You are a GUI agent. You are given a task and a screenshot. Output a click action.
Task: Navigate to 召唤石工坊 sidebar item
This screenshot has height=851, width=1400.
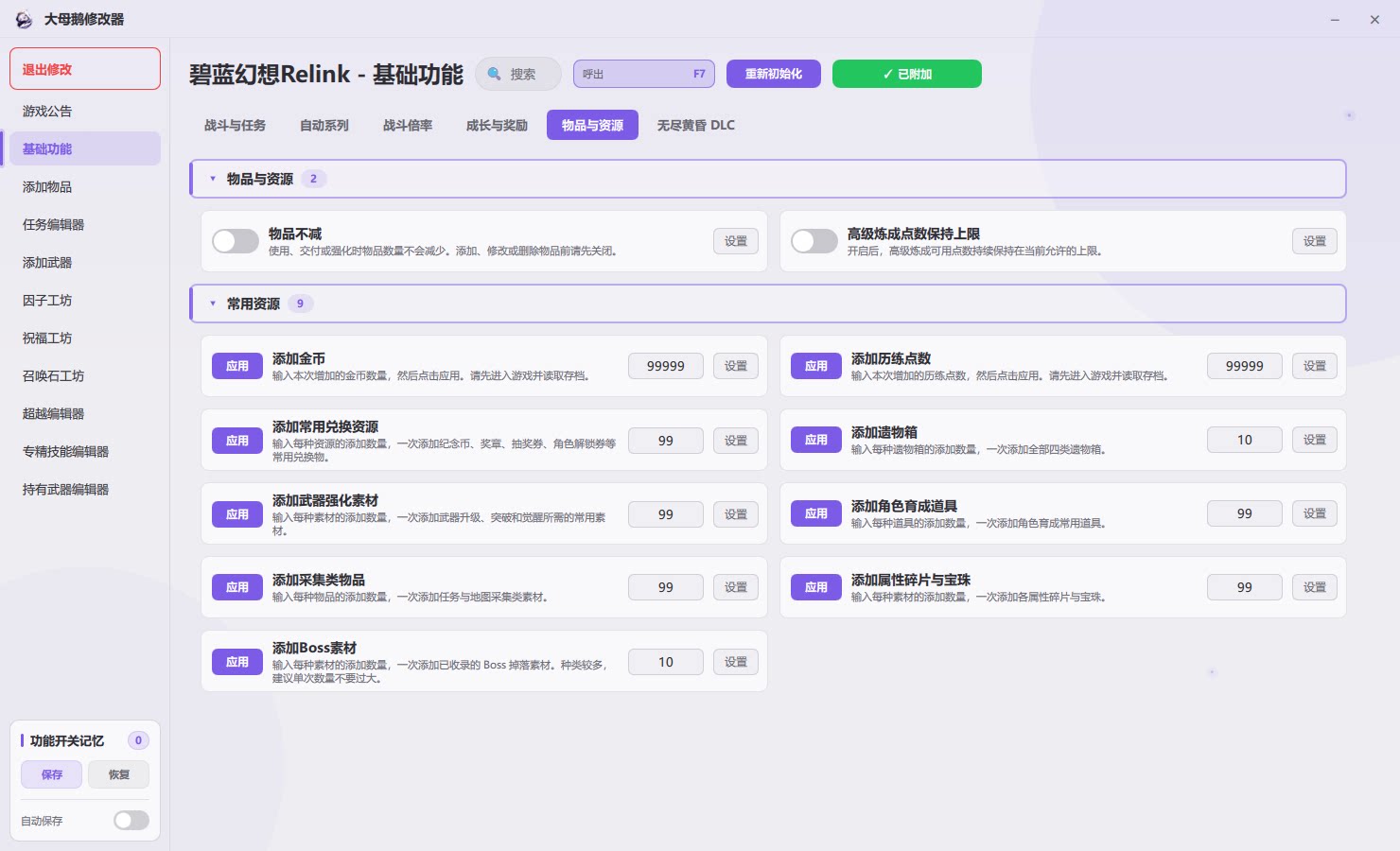85,375
